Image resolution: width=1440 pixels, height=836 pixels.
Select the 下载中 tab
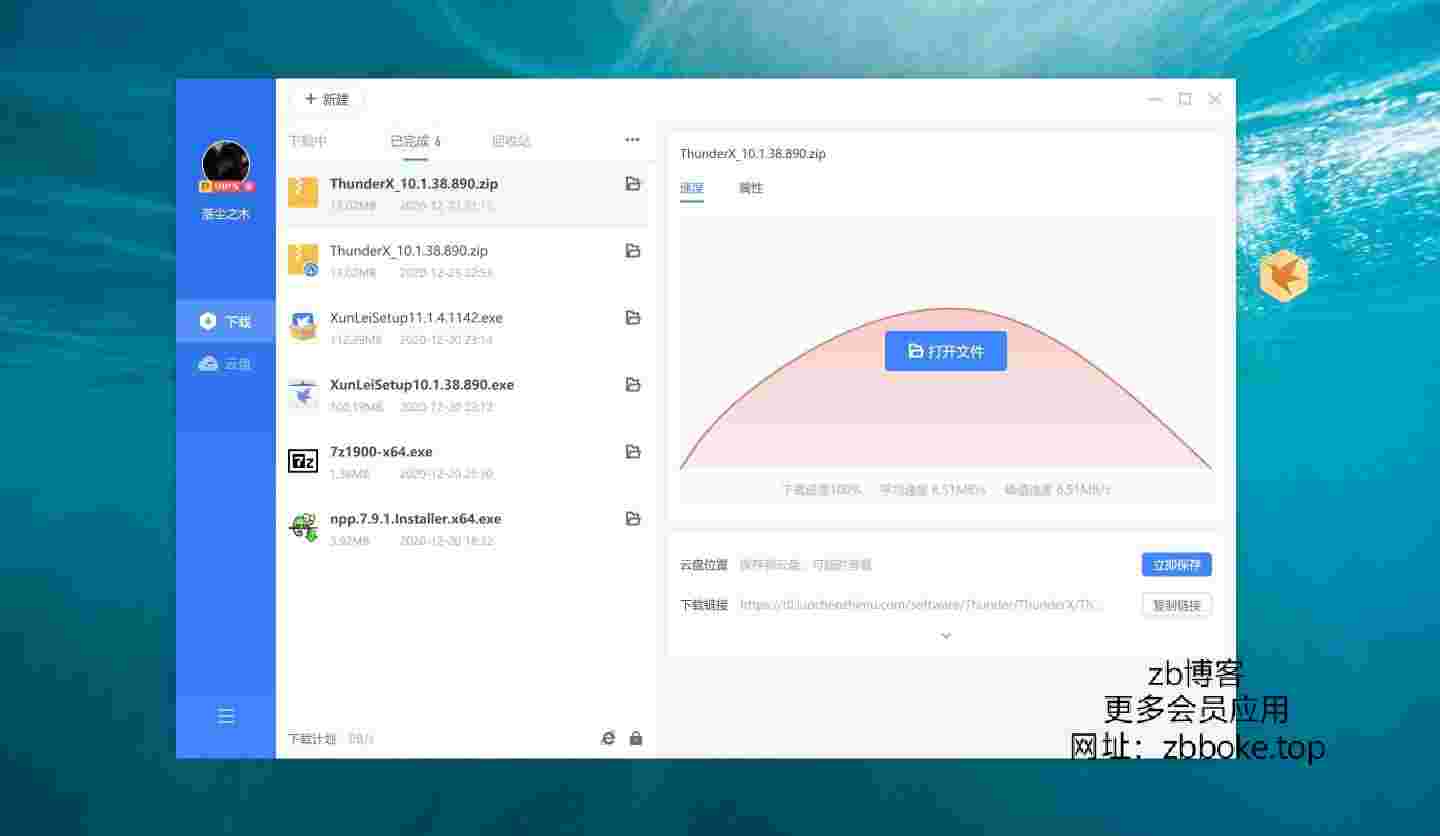pyautogui.click(x=308, y=141)
